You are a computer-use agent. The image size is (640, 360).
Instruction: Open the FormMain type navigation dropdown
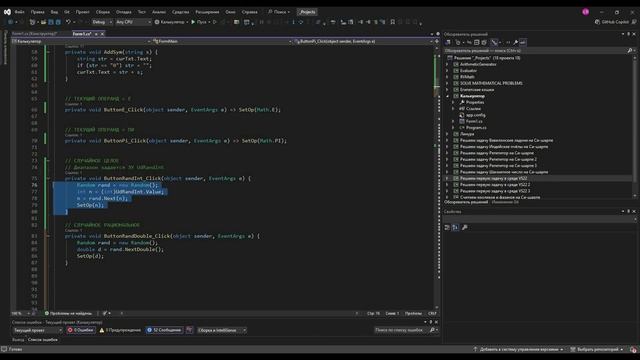(222, 41)
